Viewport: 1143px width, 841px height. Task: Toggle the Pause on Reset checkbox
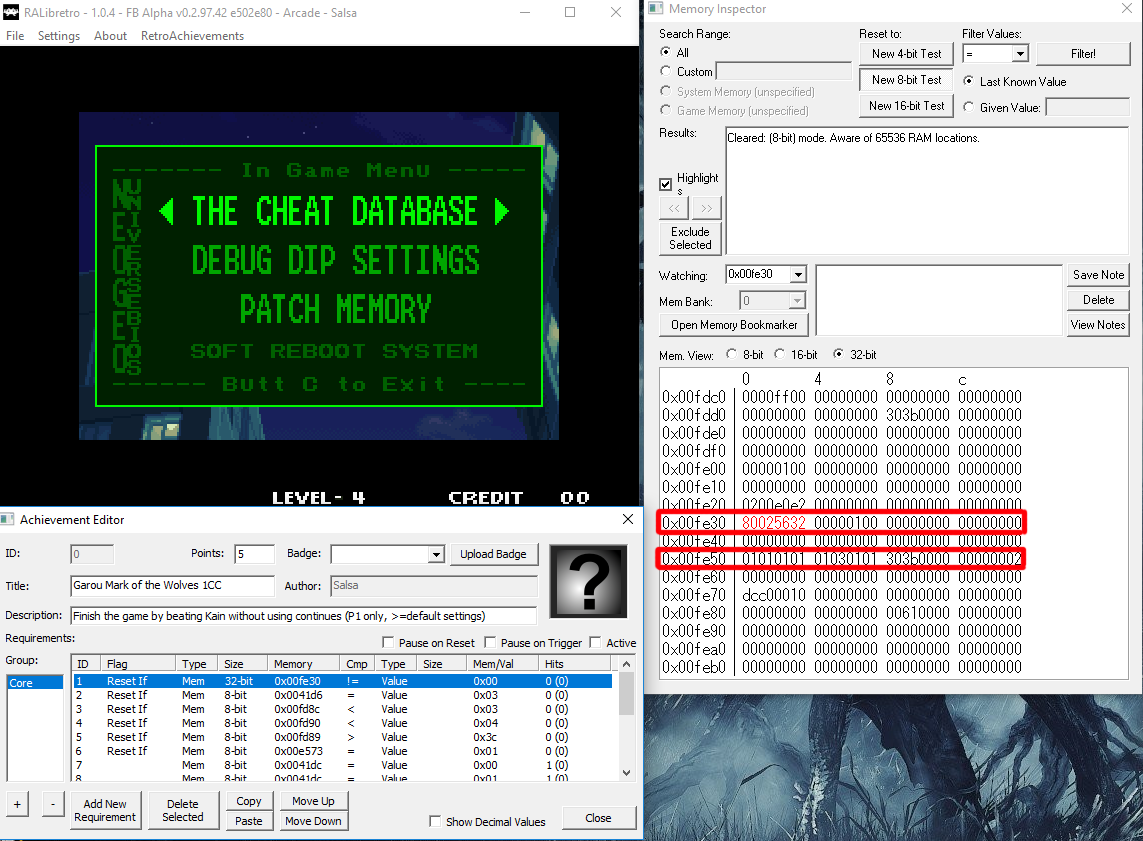[389, 643]
